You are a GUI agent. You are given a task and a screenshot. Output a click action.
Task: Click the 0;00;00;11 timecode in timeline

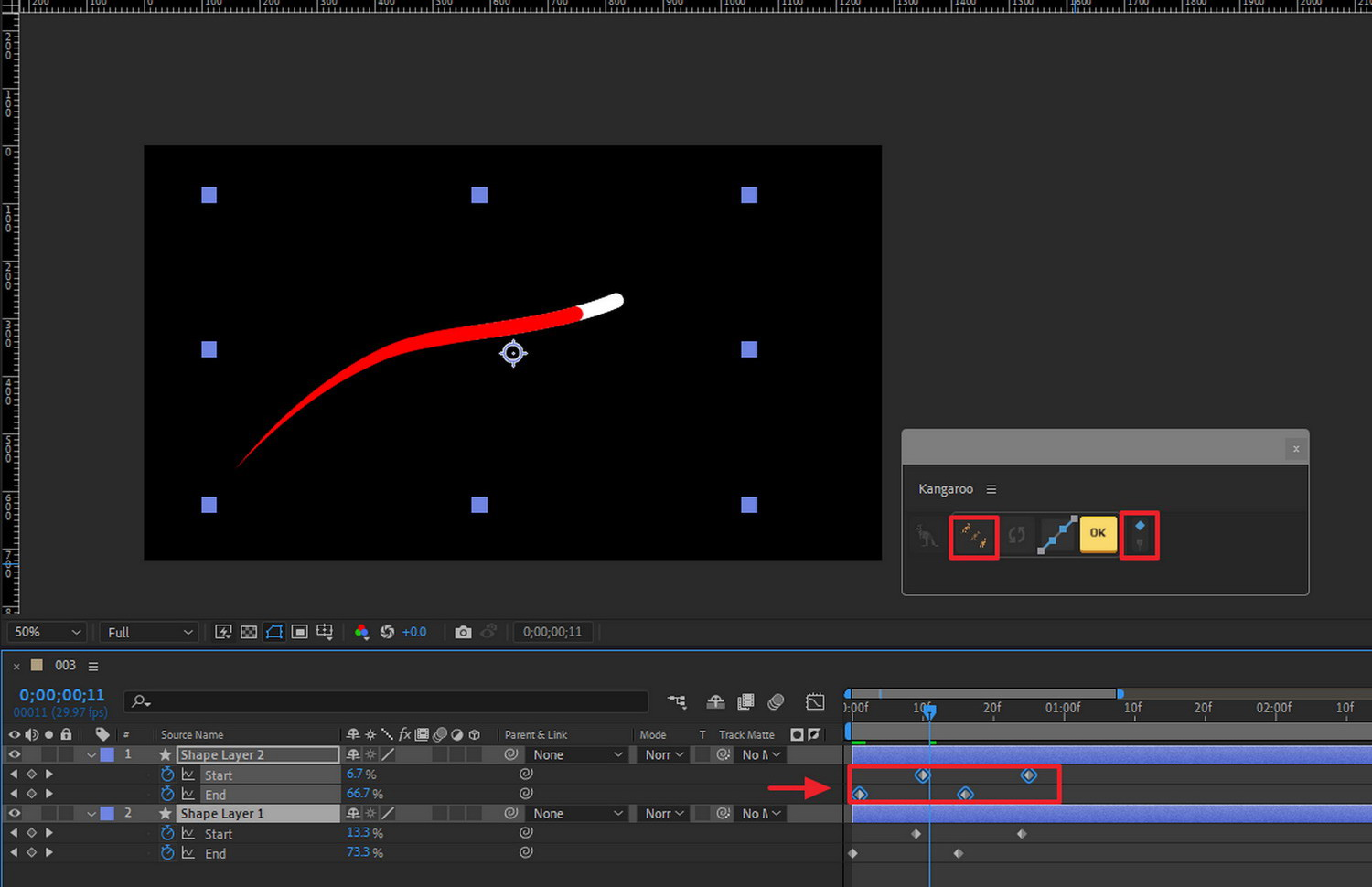pyautogui.click(x=61, y=695)
